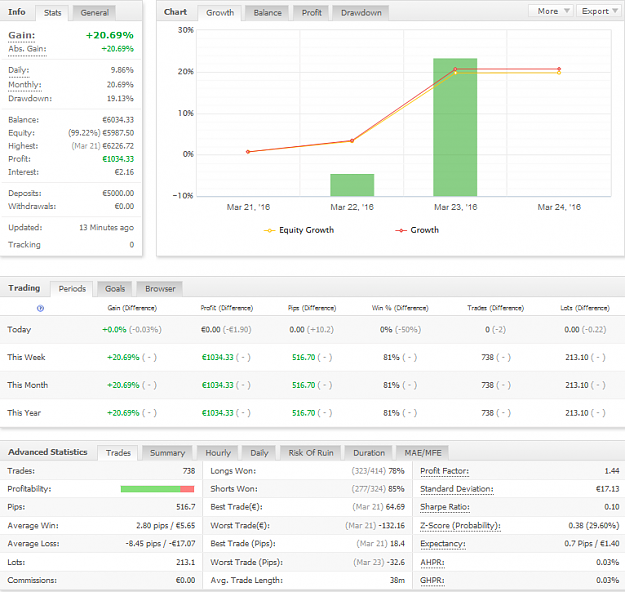This screenshot has width=625, height=592.
Task: Click the Lots (Difference) column header
Action: click(585, 308)
